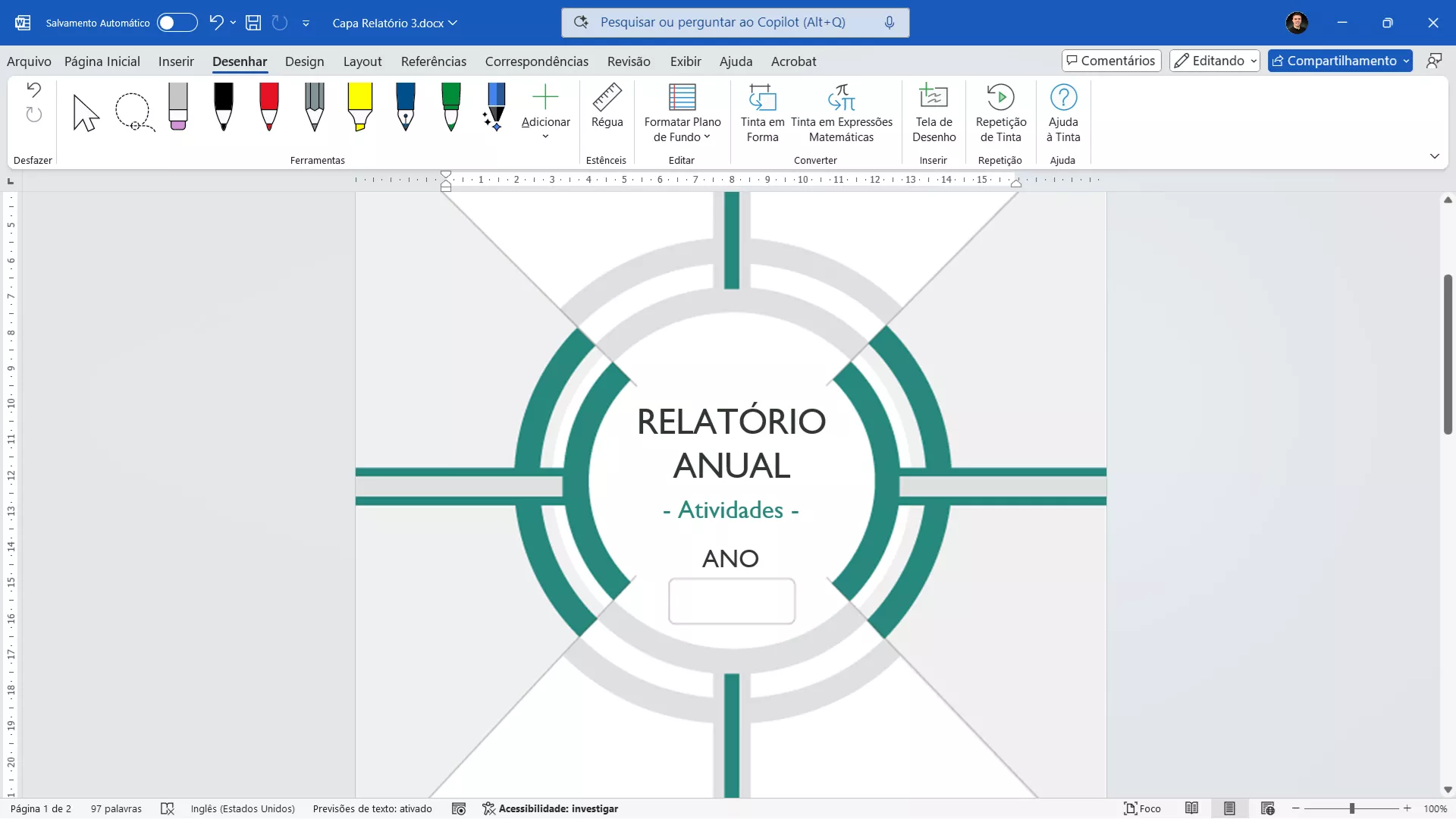Viewport: 1456px width, 819px height.
Task: Open Ink to Math Expressions
Action: click(841, 113)
